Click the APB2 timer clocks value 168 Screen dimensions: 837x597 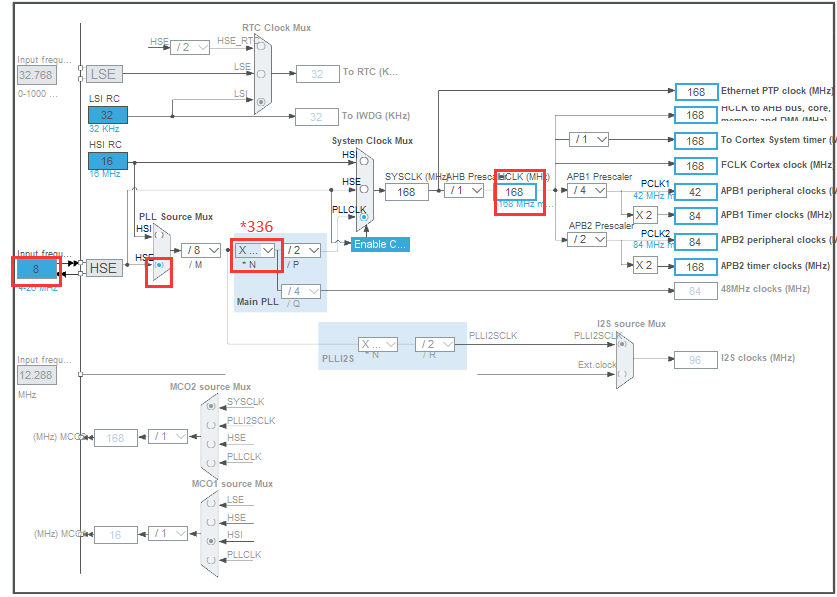(696, 267)
